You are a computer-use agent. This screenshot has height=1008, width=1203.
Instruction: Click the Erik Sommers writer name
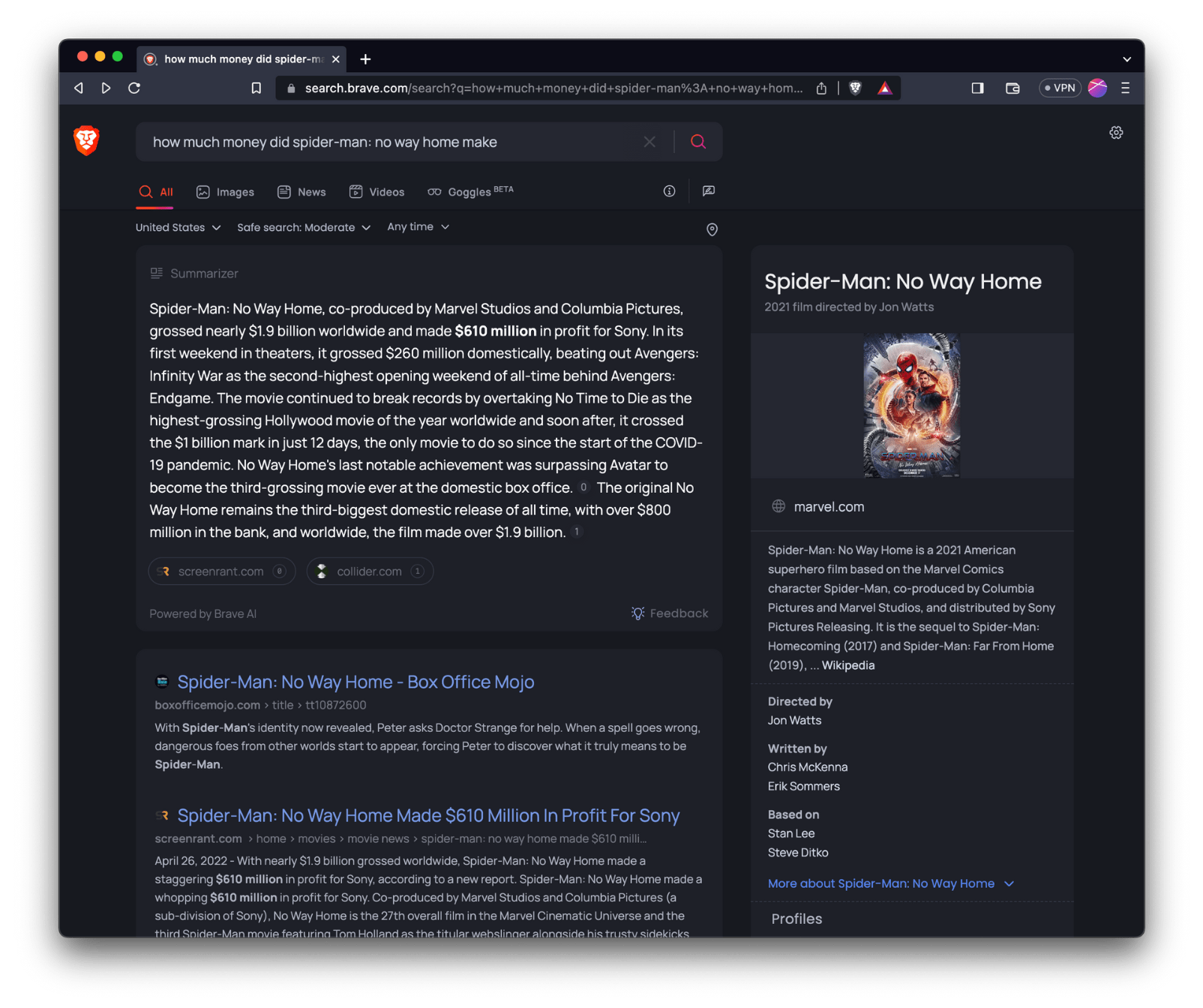pos(803,786)
